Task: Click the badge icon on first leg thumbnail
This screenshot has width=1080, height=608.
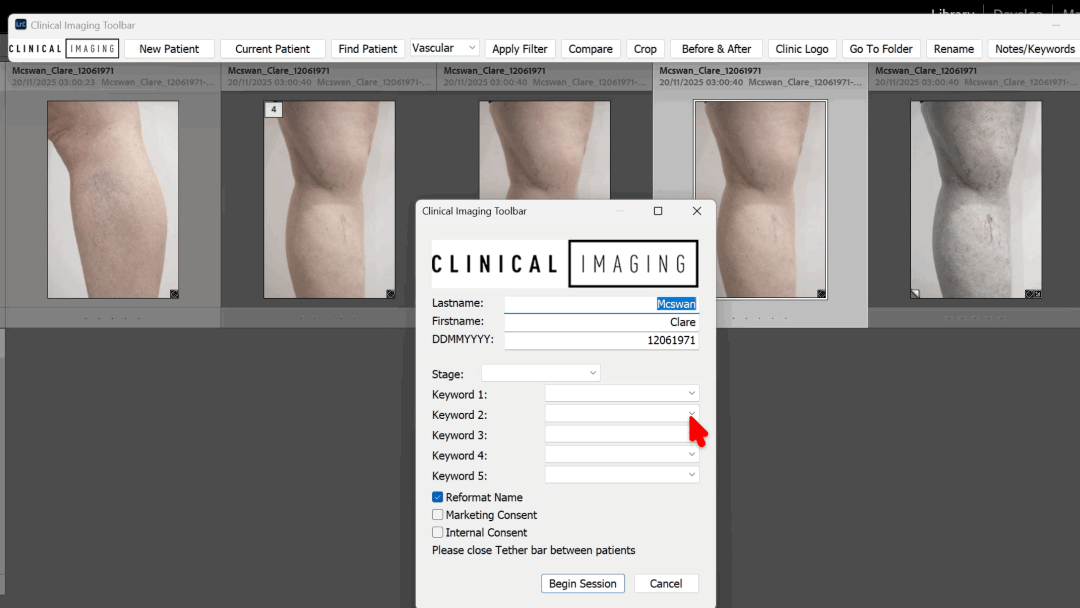Action: click(174, 294)
